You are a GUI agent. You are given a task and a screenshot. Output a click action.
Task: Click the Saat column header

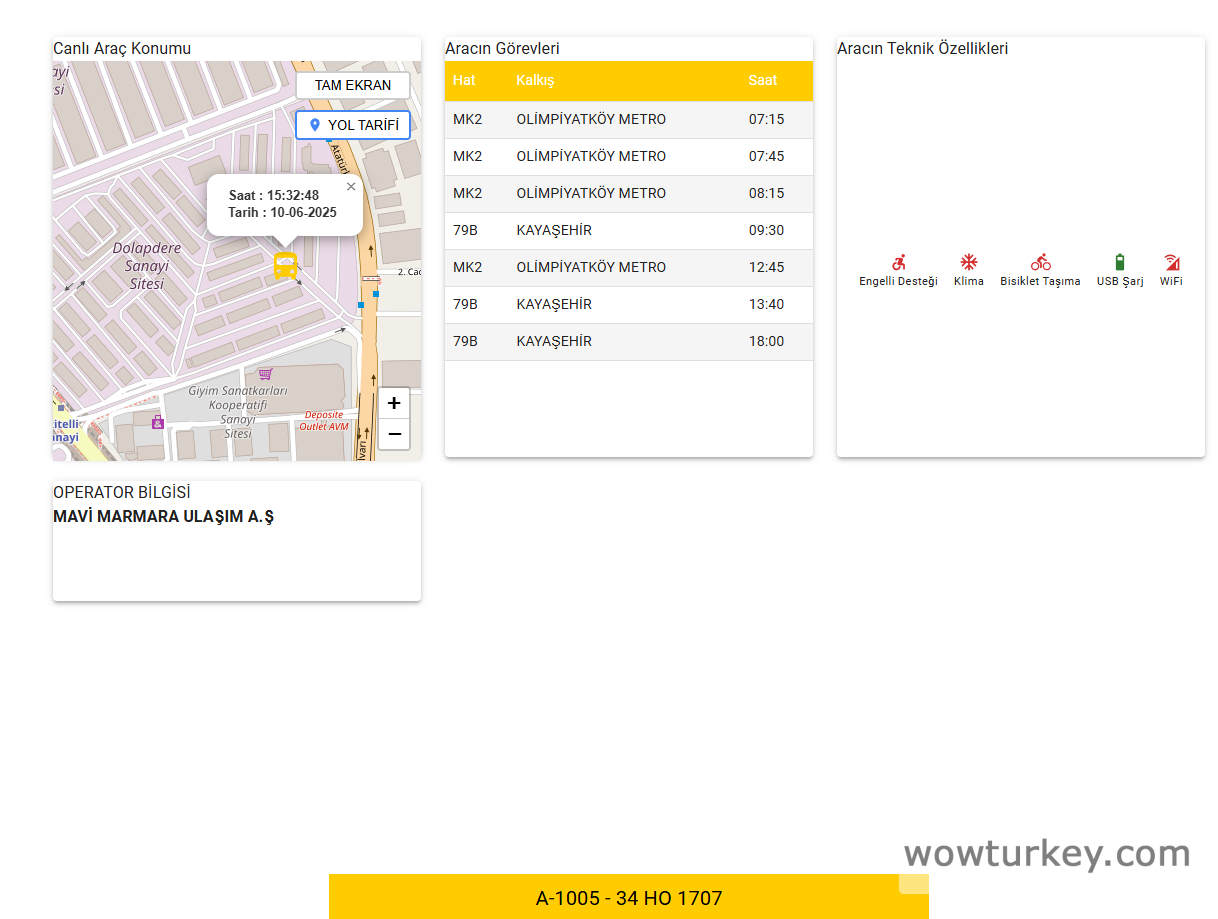[x=762, y=81]
